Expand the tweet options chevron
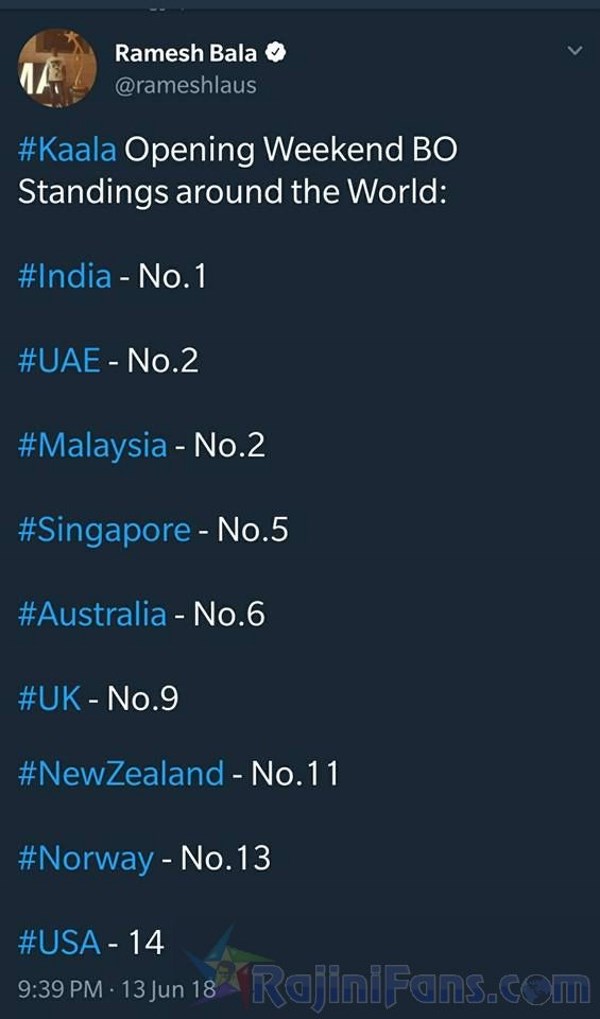 coord(574,49)
